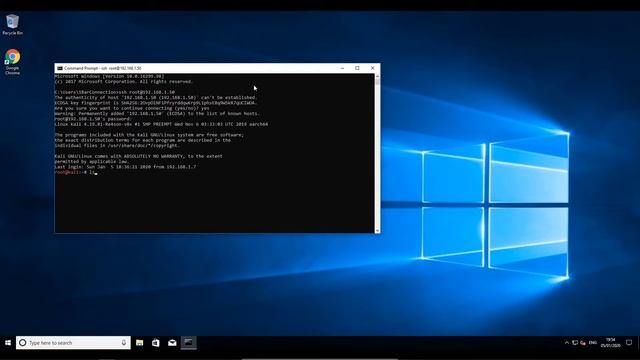Maximize the Command Prompt window

(x=357, y=68)
